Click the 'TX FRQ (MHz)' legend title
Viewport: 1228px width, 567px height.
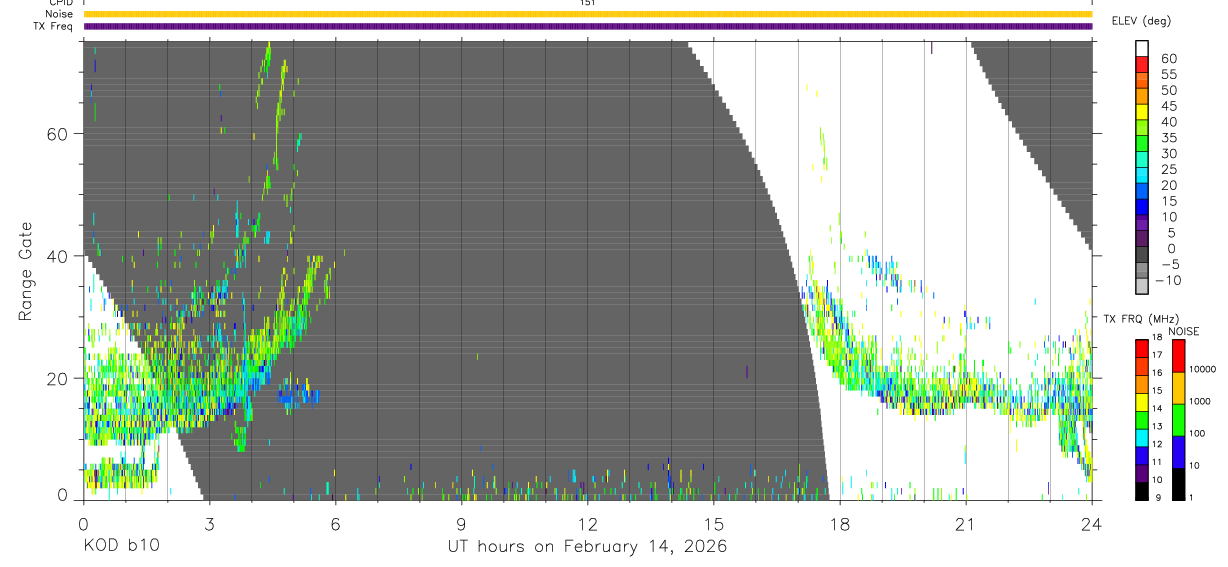[1141, 318]
